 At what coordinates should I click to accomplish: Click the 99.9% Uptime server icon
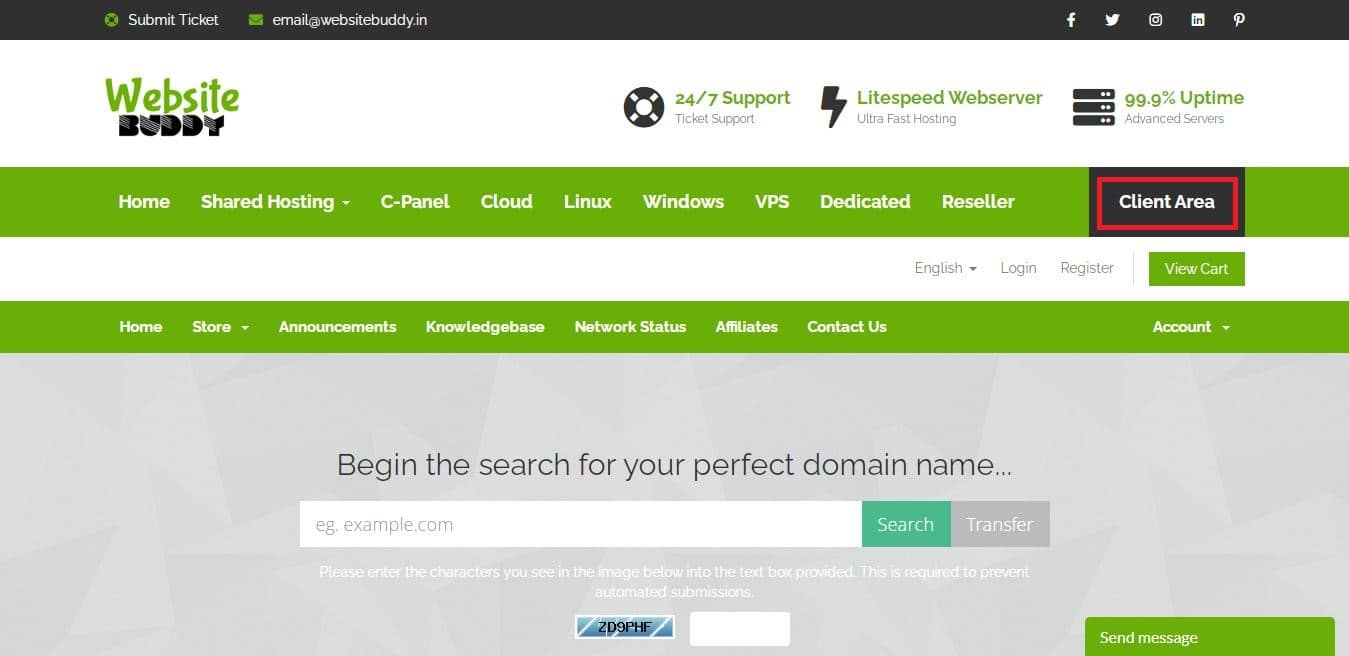[x=1093, y=107]
